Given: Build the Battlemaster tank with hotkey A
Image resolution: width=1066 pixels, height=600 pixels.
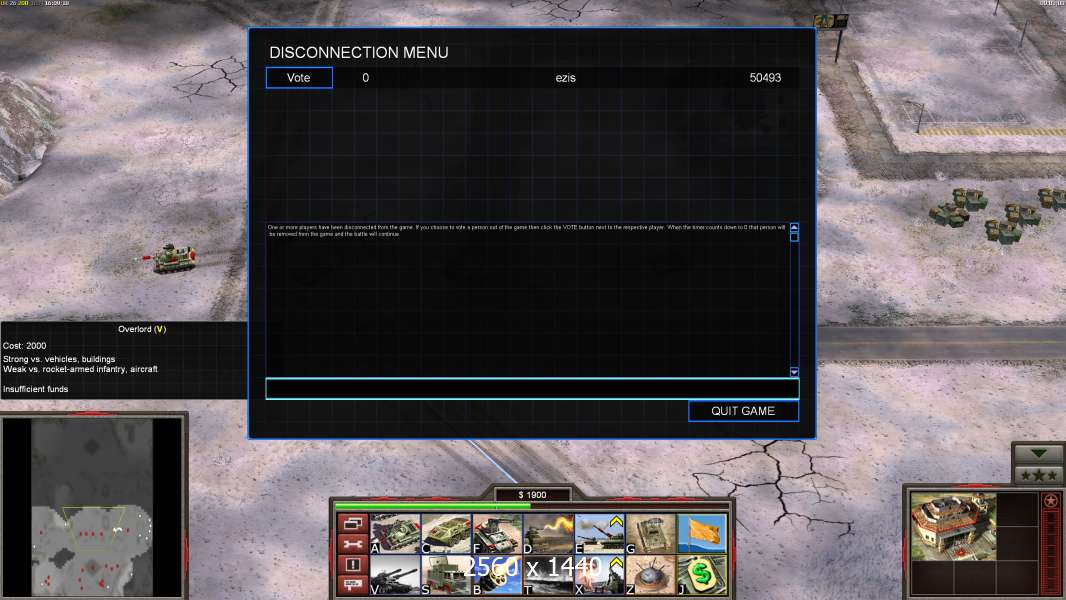Looking at the screenshot, I should (x=395, y=533).
